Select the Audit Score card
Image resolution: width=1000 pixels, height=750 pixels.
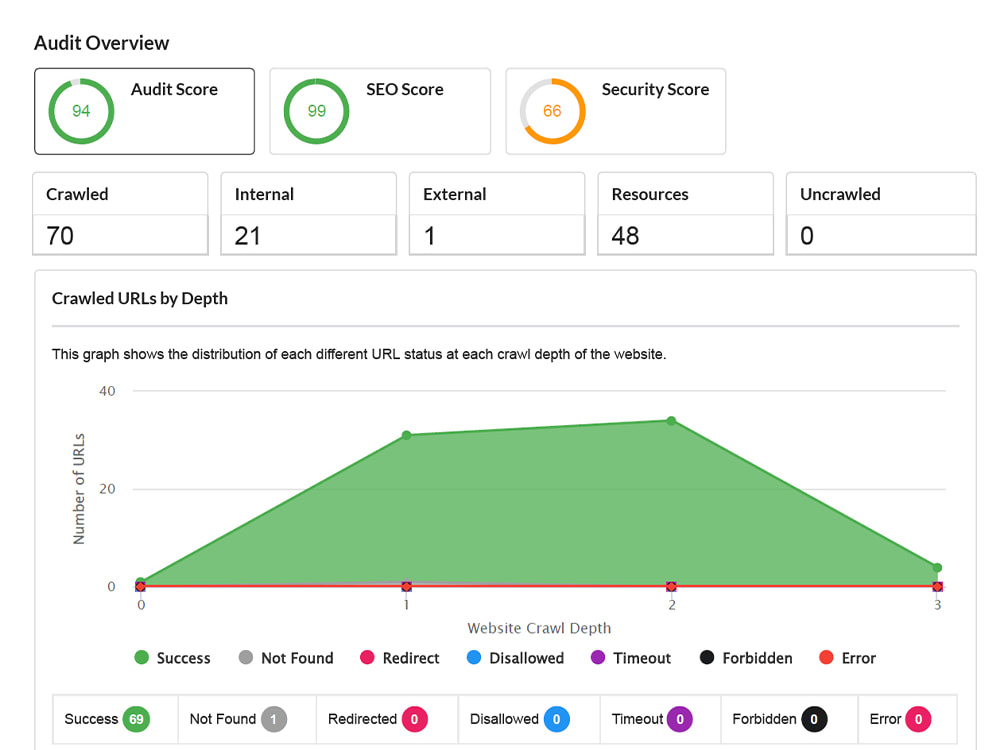[x=145, y=111]
